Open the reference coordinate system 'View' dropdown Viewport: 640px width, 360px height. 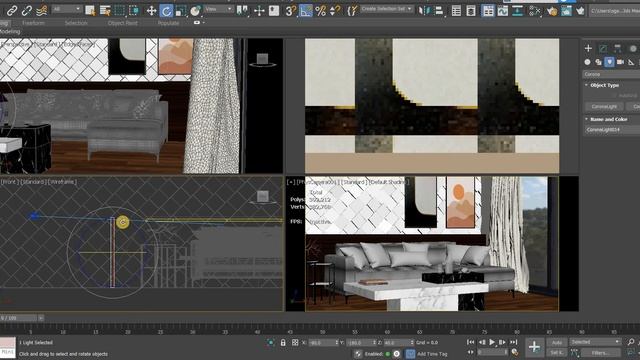[219, 9]
